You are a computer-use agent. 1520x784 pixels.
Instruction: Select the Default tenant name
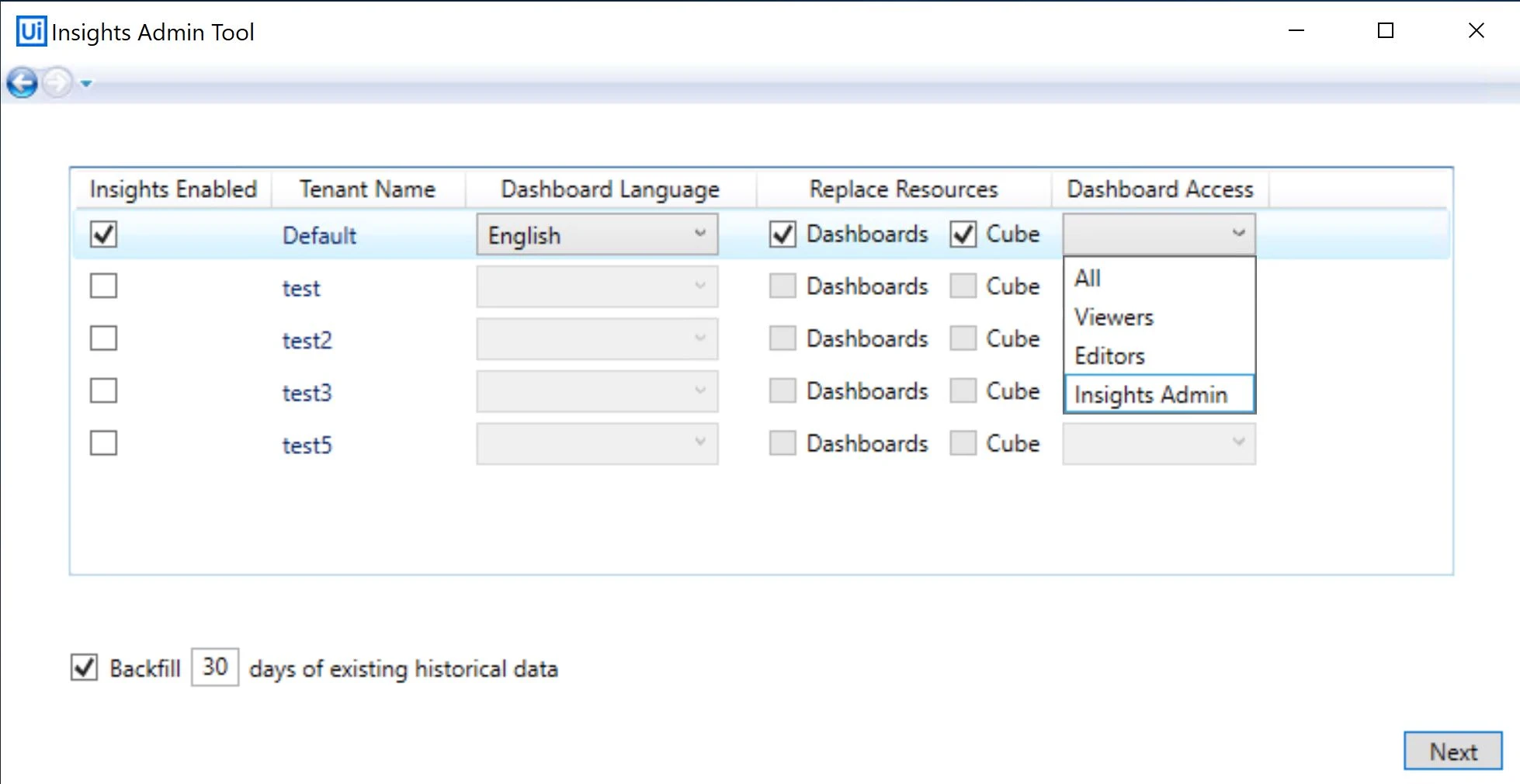[319, 235]
